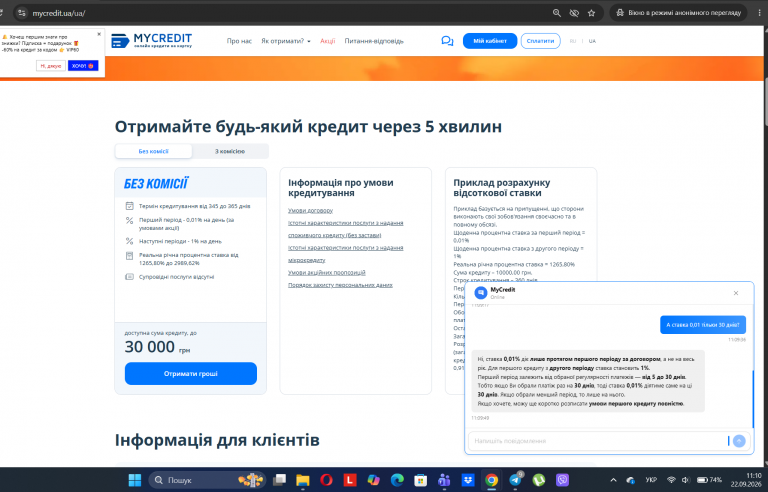The height and width of the screenshot is (492, 768).
Task: Open Microsoft Store from the taskbar
Action: pyautogui.click(x=420, y=480)
